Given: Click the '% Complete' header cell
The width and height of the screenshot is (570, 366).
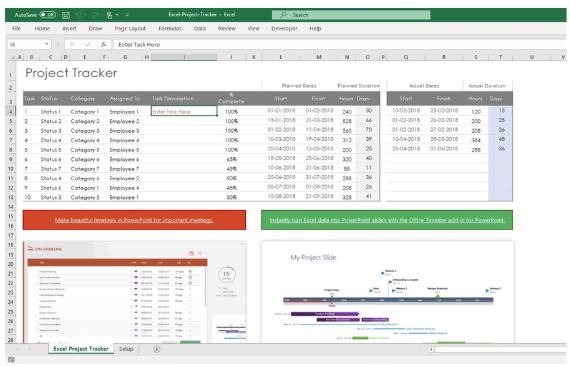Looking at the screenshot, I should (x=231, y=98).
